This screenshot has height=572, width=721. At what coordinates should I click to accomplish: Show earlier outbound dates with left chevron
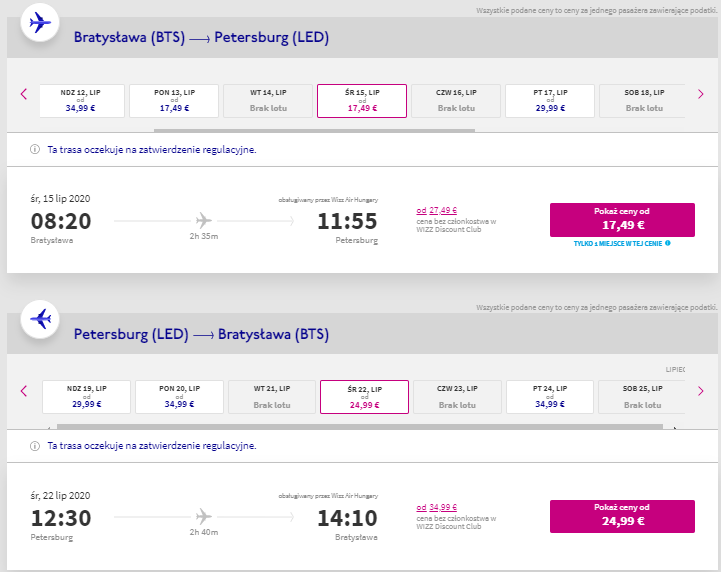[x=24, y=94]
